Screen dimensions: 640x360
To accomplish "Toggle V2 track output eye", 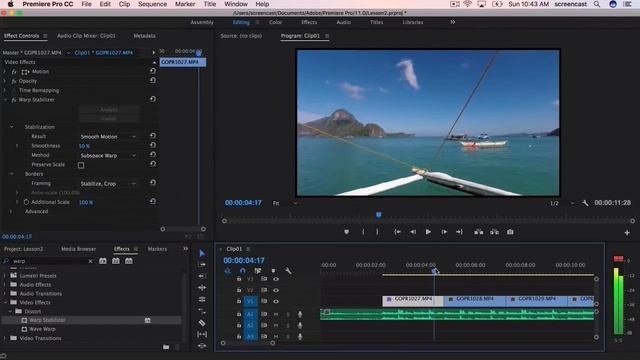I will coord(276,290).
